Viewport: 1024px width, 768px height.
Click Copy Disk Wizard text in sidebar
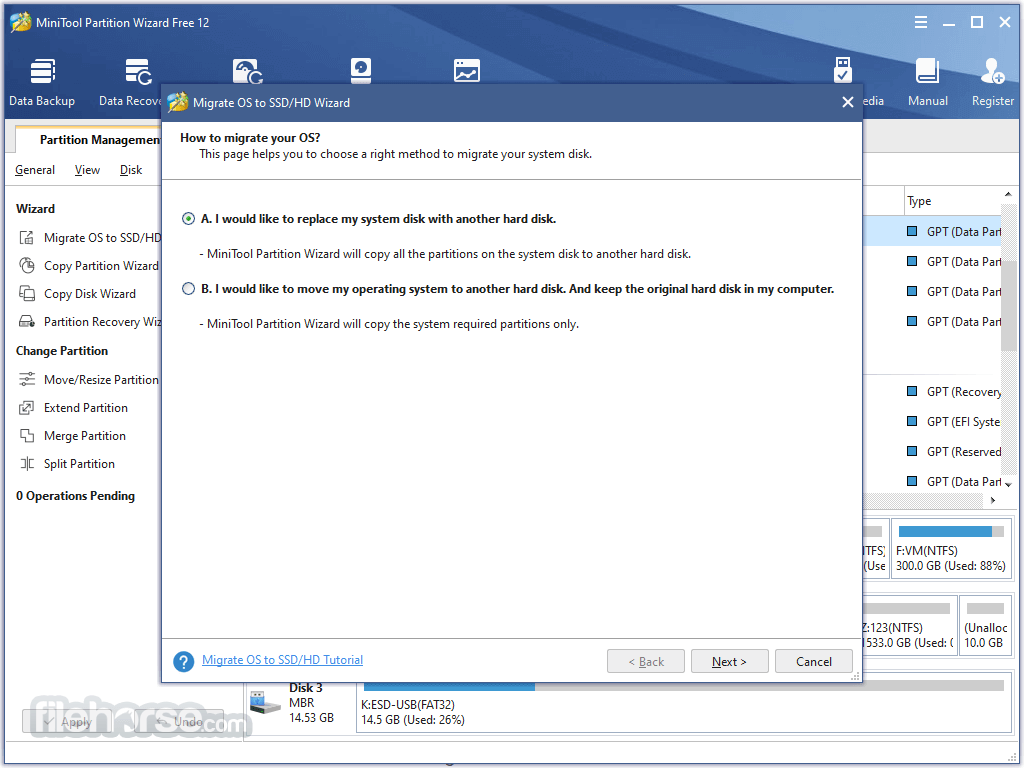pyautogui.click(x=89, y=294)
